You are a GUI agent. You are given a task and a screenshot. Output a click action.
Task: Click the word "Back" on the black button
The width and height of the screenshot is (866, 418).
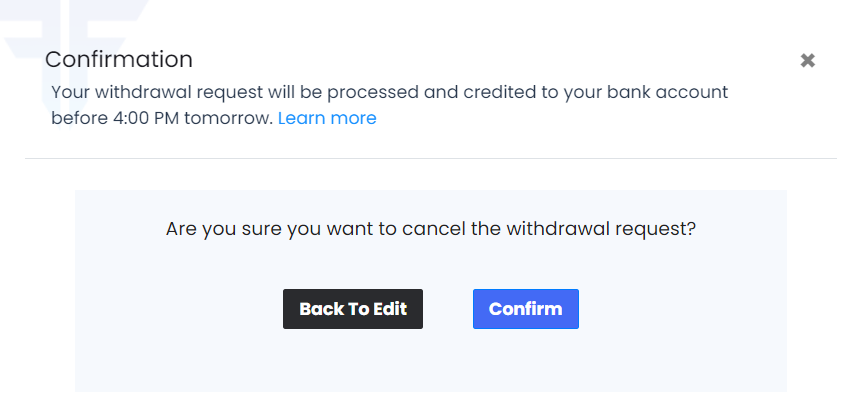click(316, 309)
